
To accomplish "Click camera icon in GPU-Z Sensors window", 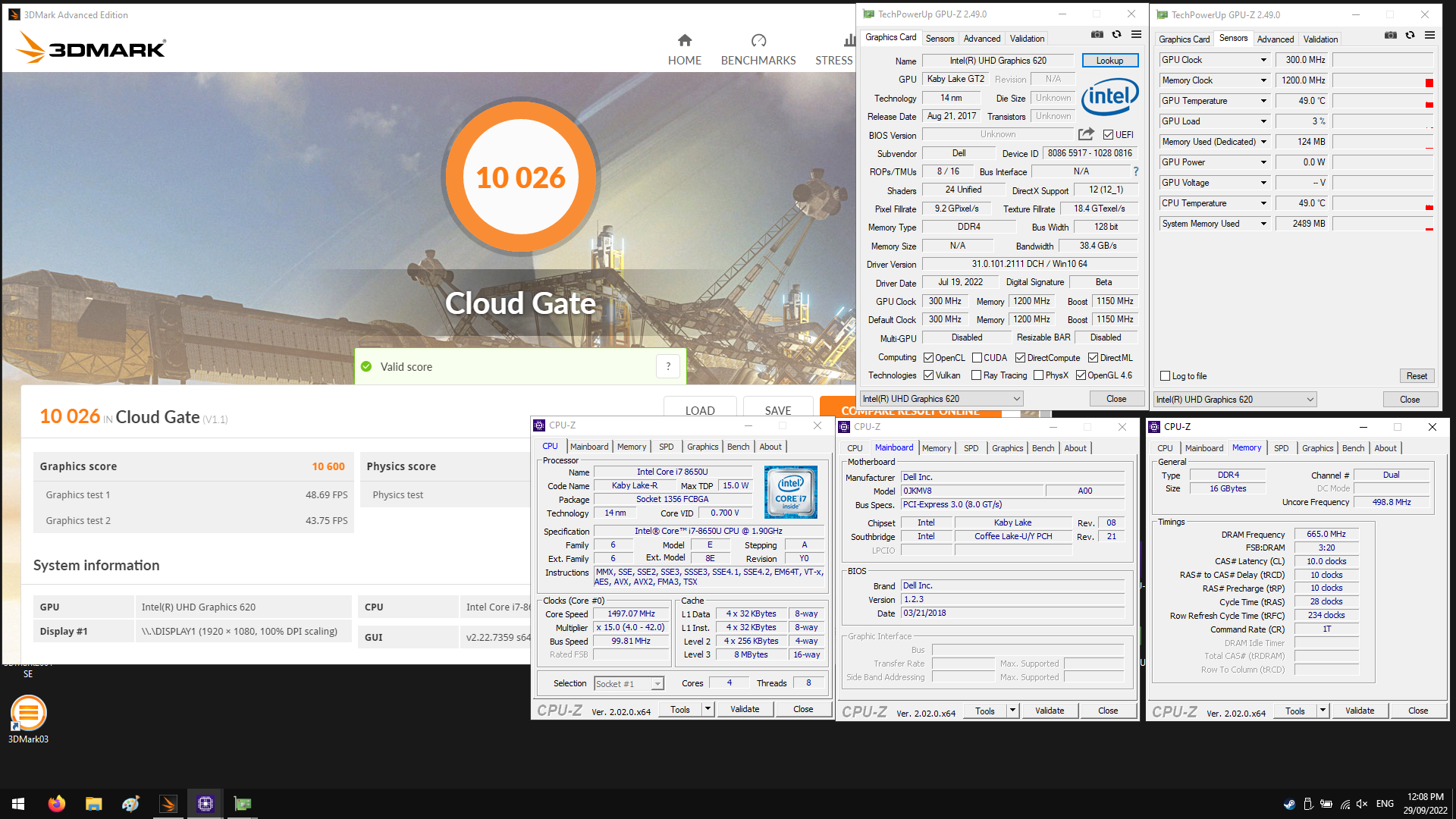I will point(1390,35).
